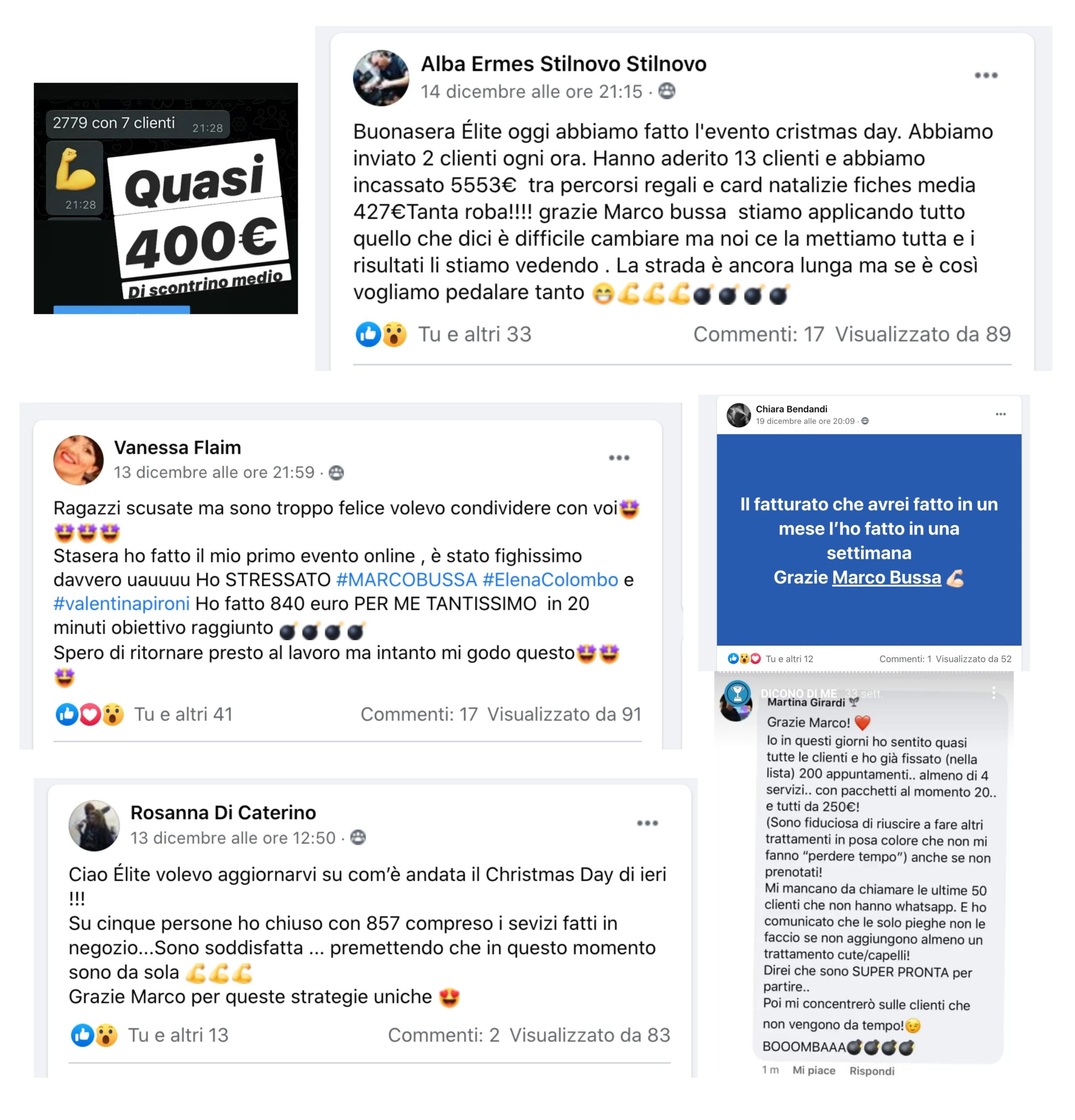Click Mi piace under Martina Girardi comment
Screen dimensions: 1075x1120
(x=813, y=1070)
